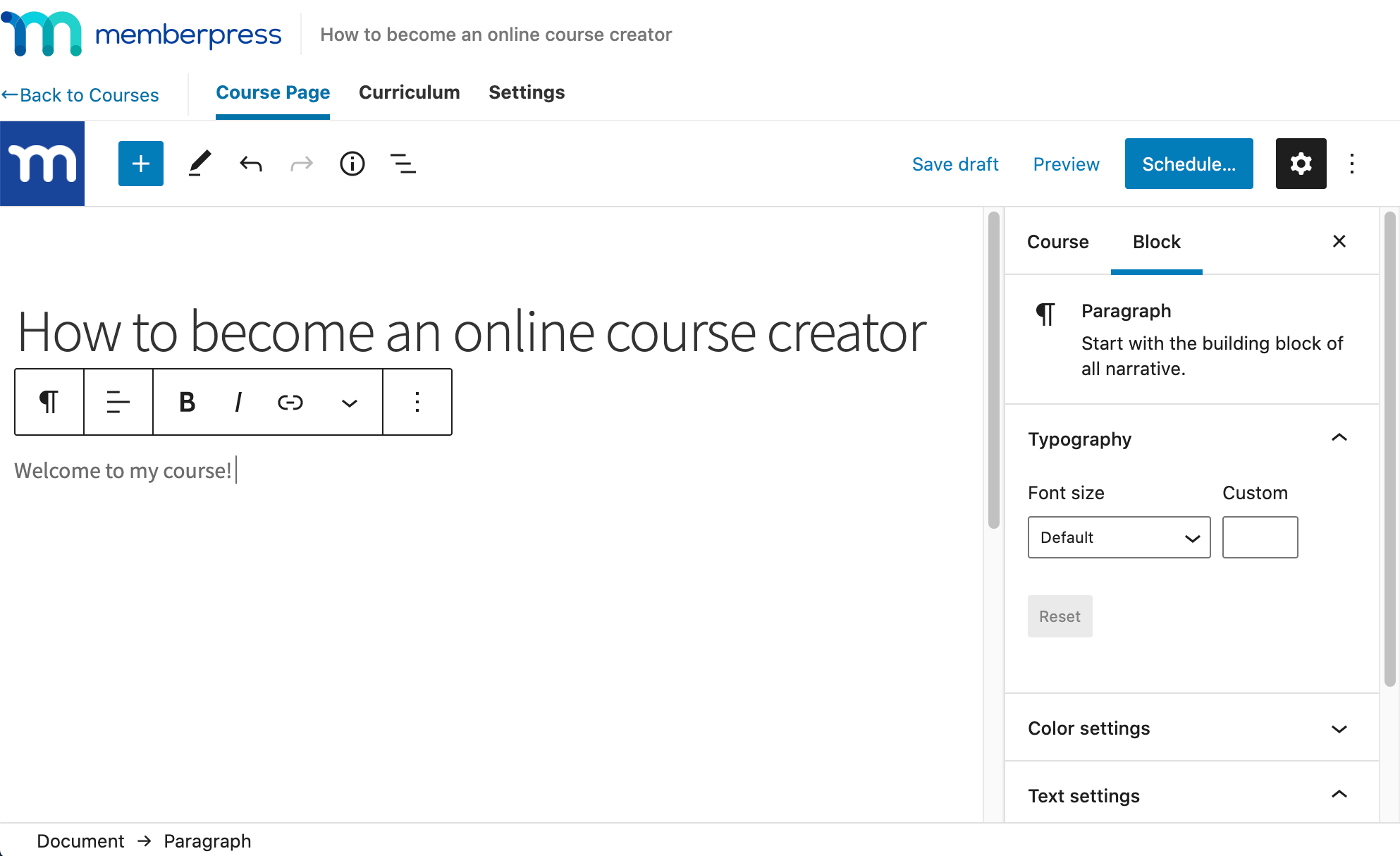This screenshot has height=856, width=1400.
Task: Collapse the Typography panel
Action: tap(1339, 438)
